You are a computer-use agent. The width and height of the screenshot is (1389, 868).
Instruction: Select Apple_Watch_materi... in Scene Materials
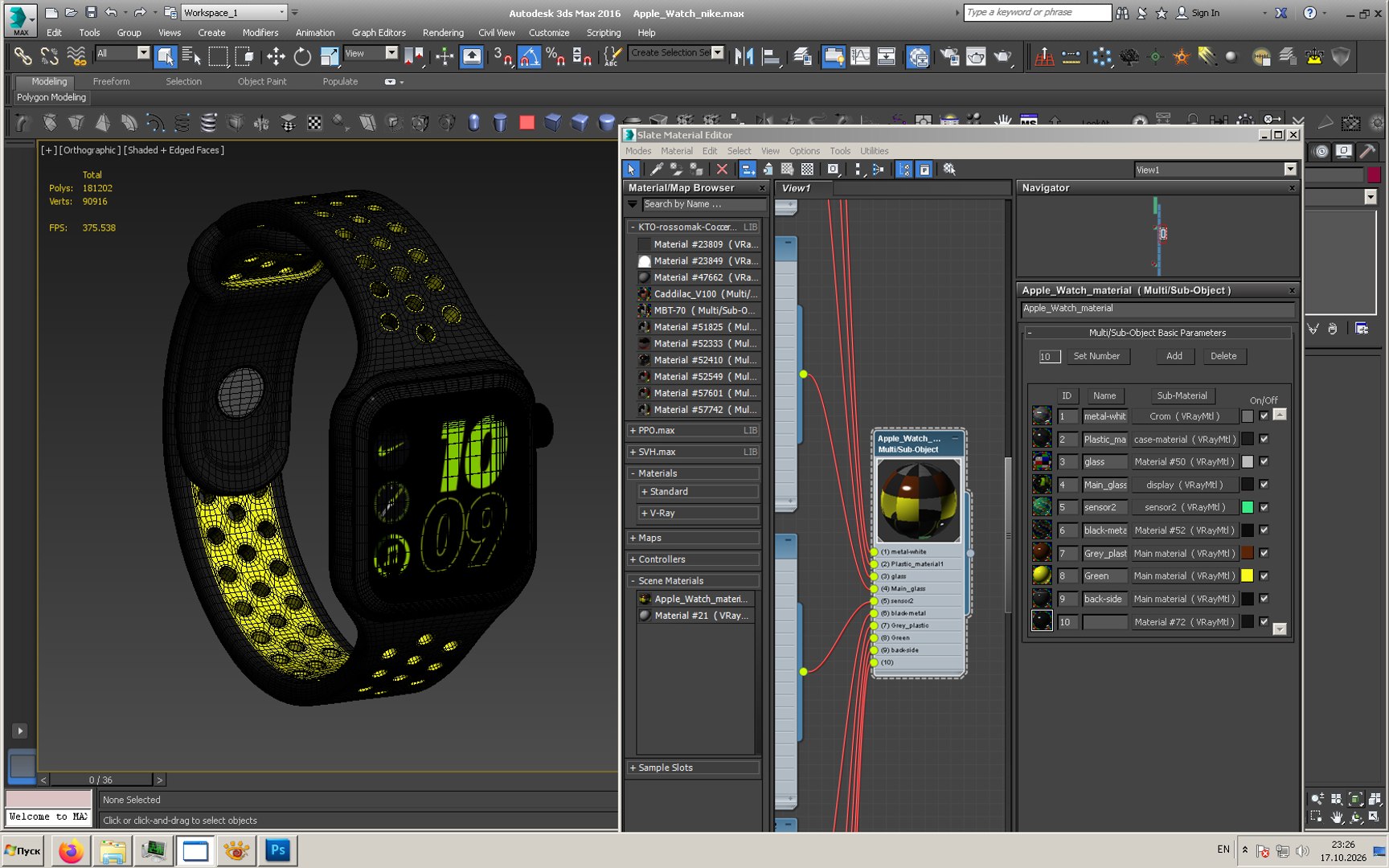696,599
